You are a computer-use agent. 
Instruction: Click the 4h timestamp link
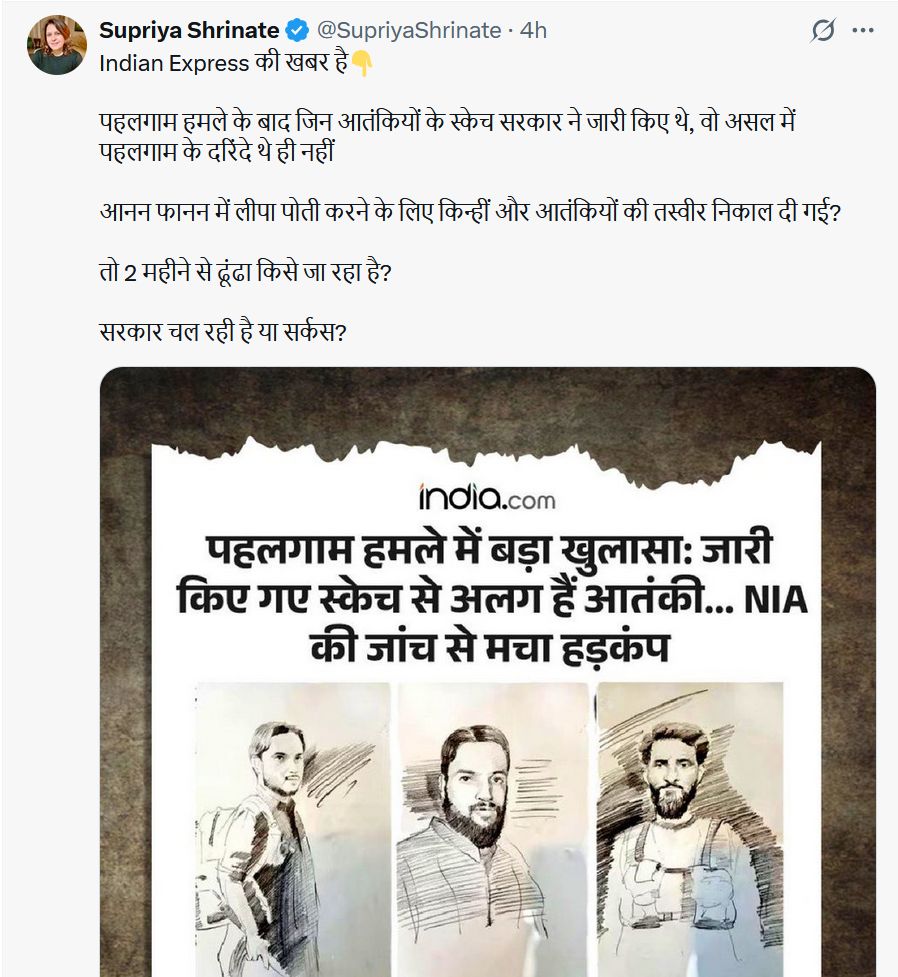pyautogui.click(x=533, y=31)
